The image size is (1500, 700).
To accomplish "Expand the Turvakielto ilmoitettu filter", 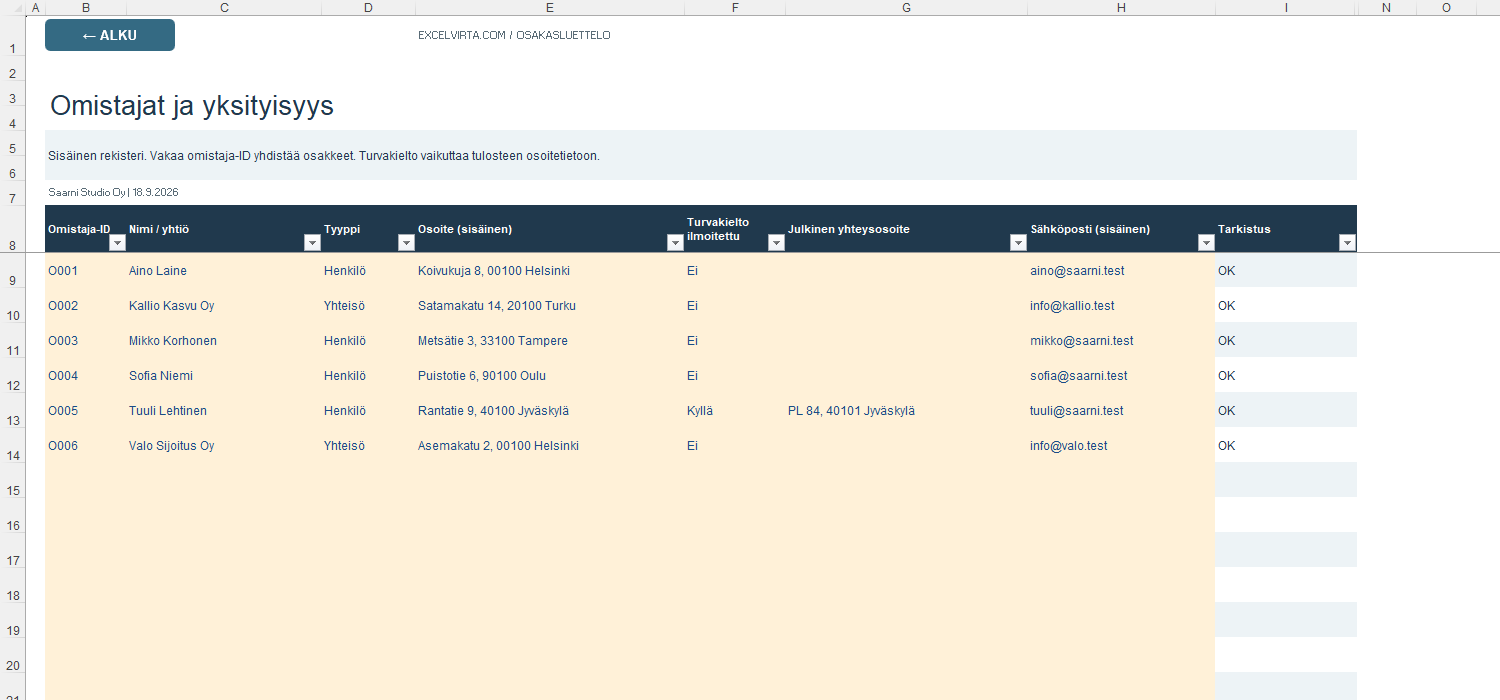I will [x=776, y=243].
